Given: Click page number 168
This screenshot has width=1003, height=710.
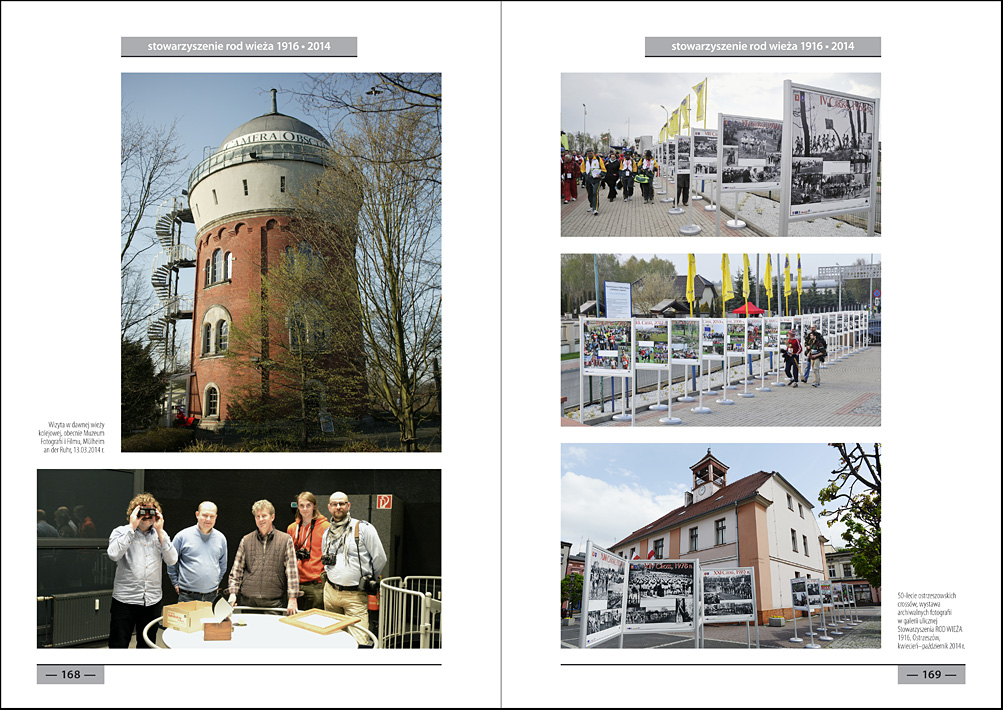Looking at the screenshot, I should pyautogui.click(x=70, y=674).
